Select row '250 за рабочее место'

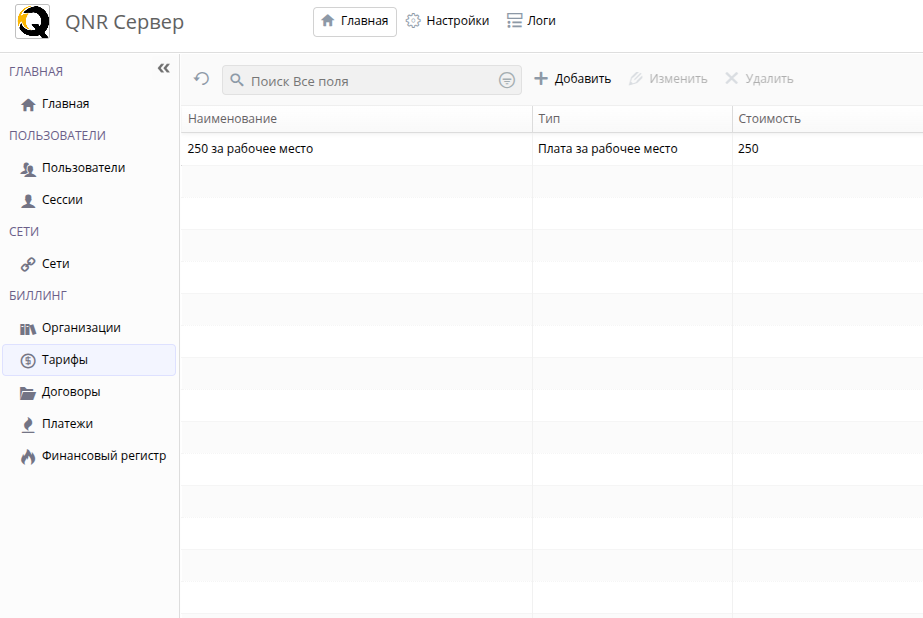[x=552, y=149]
